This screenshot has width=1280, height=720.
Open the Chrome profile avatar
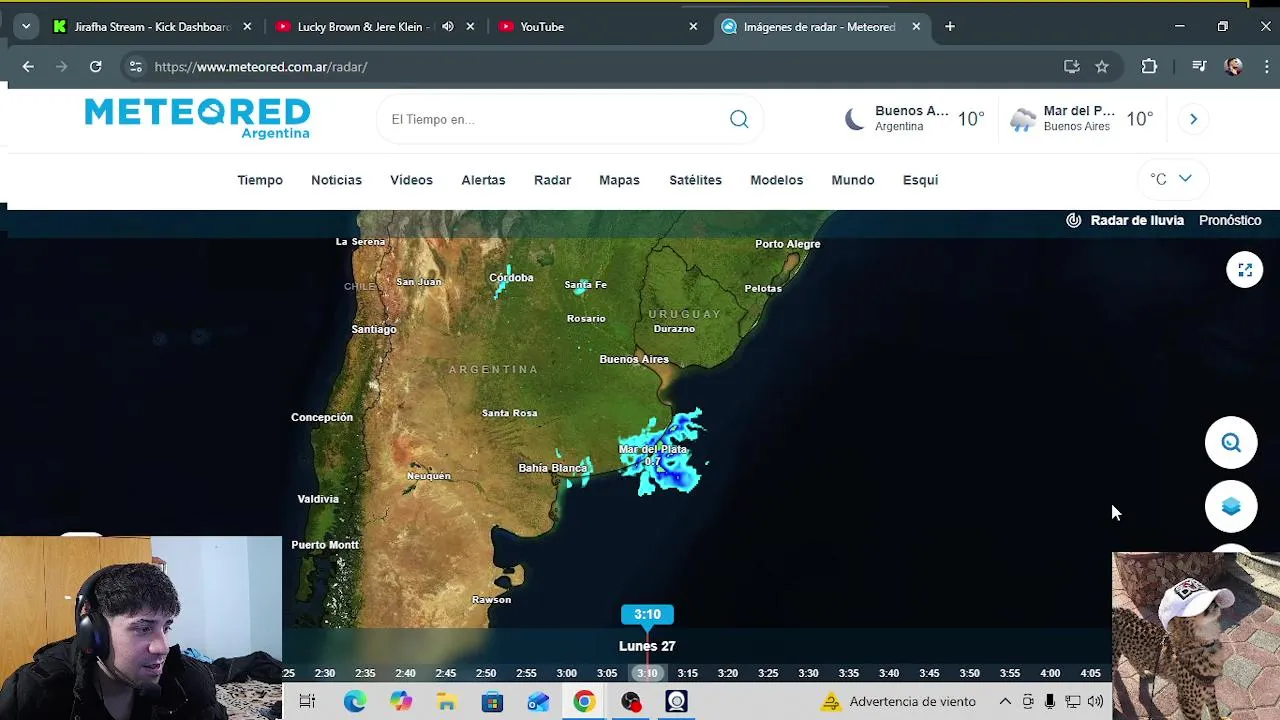[x=1234, y=67]
